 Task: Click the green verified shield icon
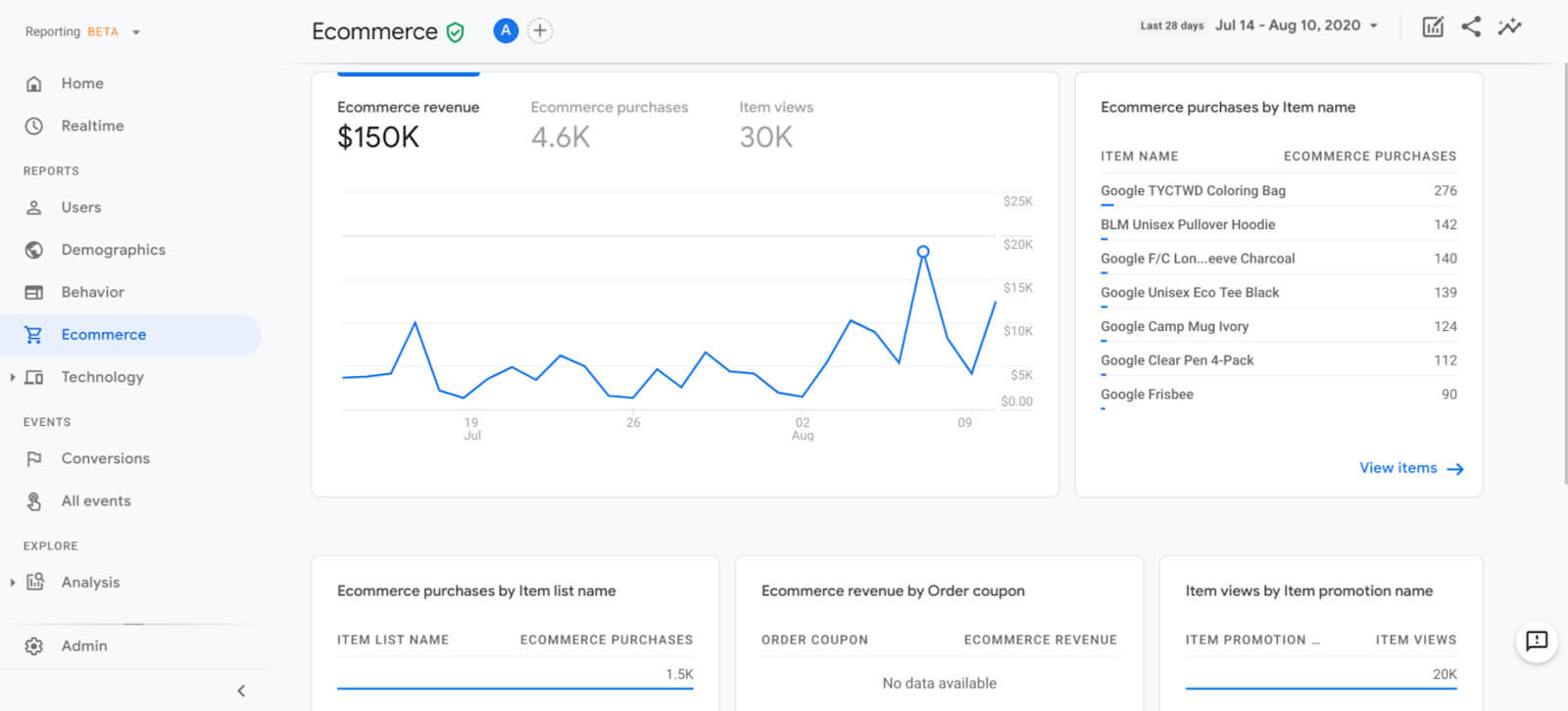pyautogui.click(x=455, y=32)
